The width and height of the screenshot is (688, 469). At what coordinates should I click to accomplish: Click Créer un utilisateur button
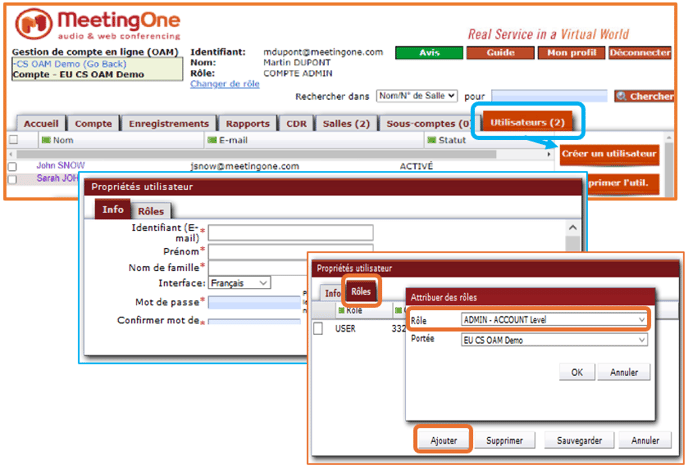(609, 154)
